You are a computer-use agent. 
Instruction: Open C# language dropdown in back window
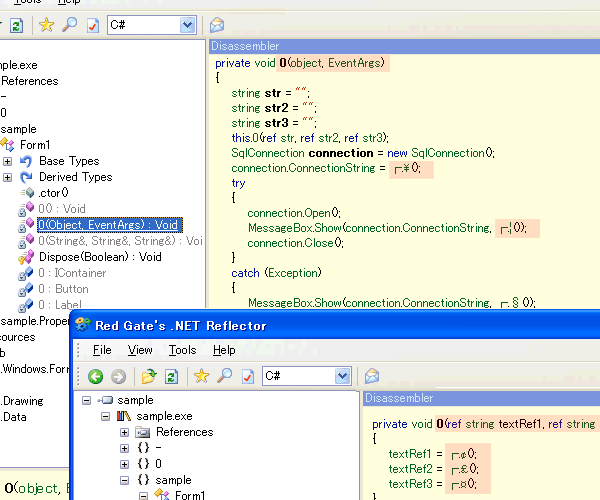pyautogui.click(x=187, y=25)
